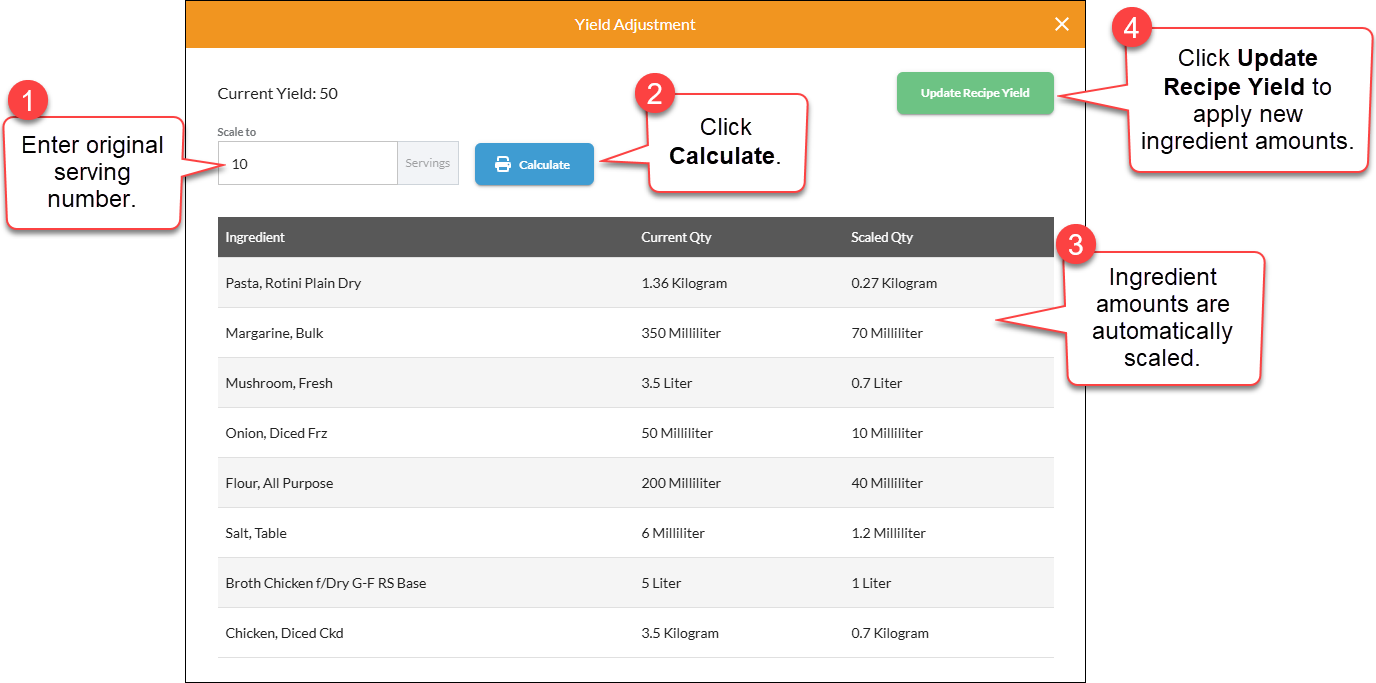Screen dimensions: 1376x683
Task: Select the Mushroom, Fresh ingredient row
Action: pos(636,383)
